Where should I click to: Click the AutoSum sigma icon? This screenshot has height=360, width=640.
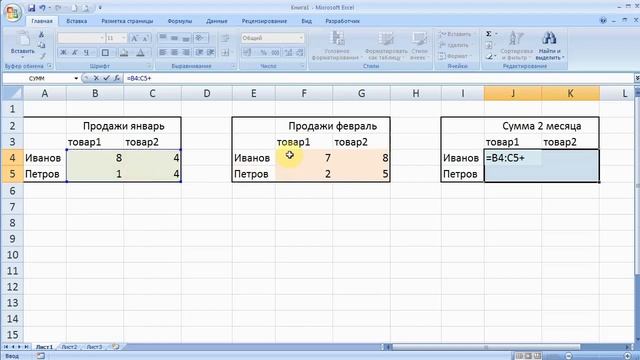pos(489,34)
